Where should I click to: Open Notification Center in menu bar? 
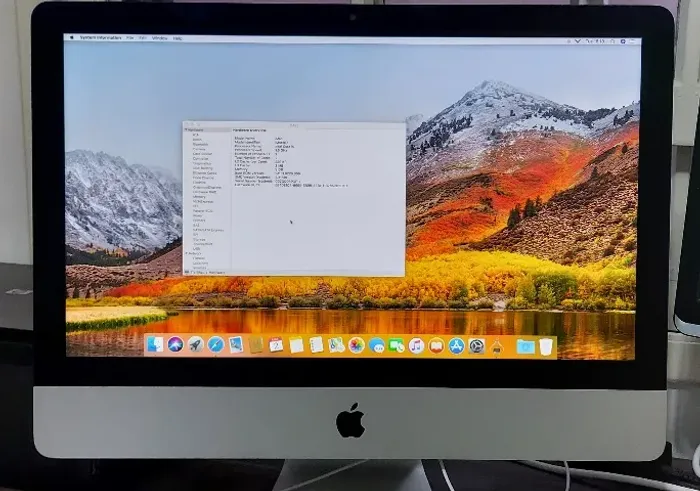click(633, 41)
